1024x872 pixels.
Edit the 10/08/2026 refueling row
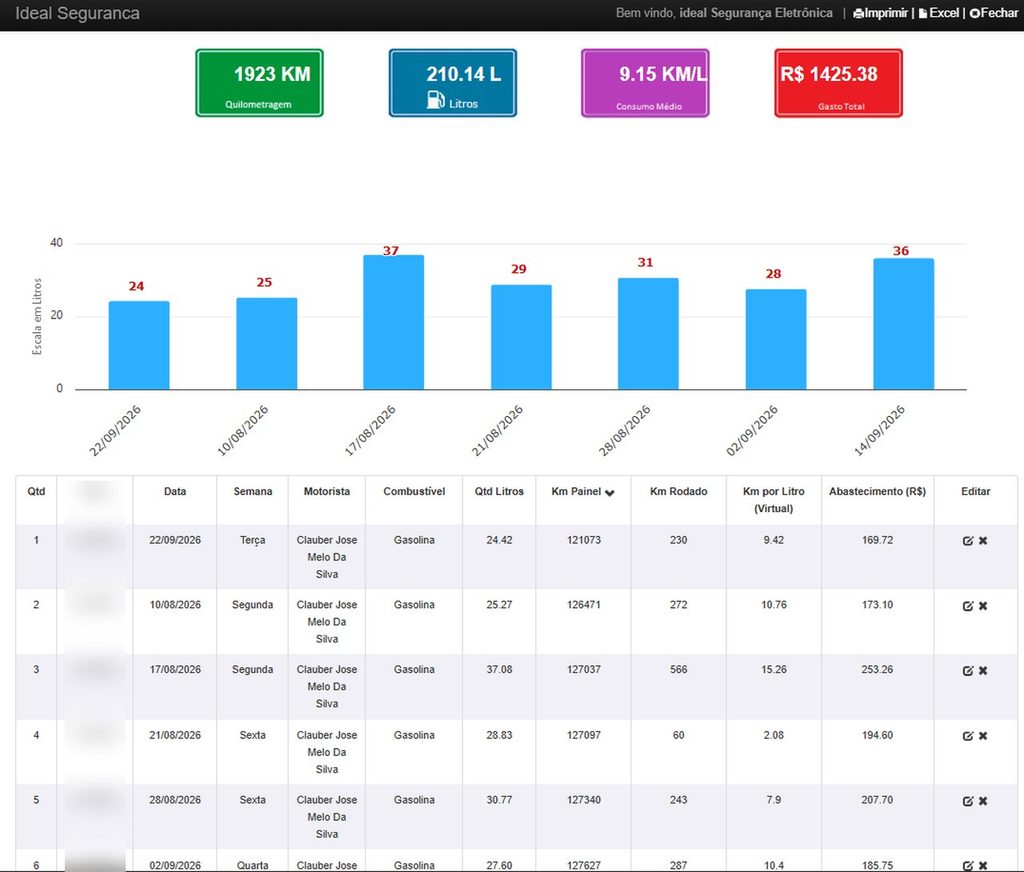click(x=968, y=606)
